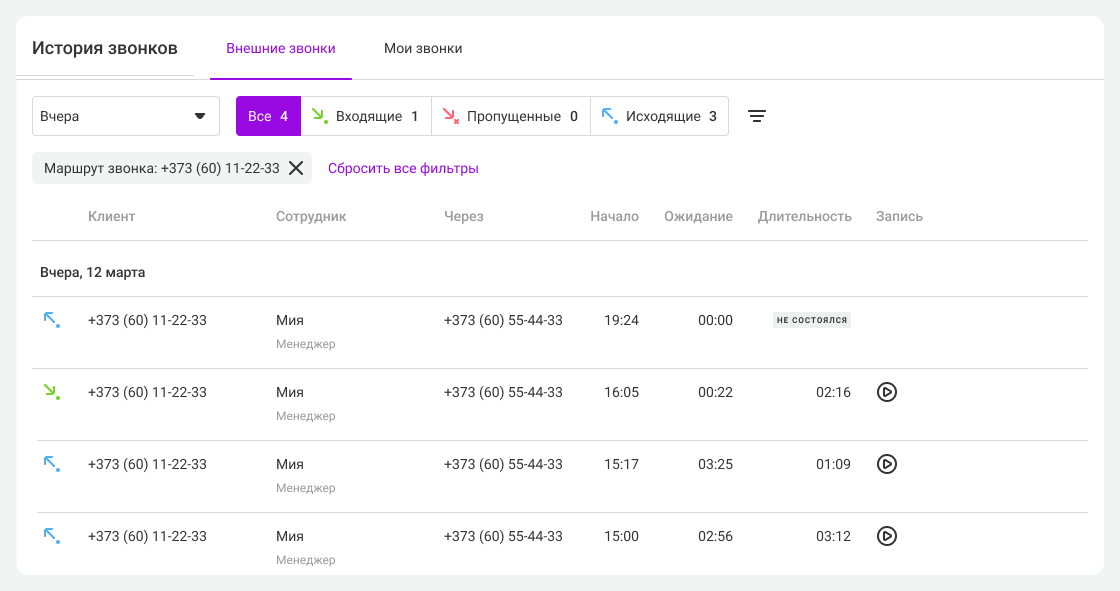The image size is (1120, 591).
Task: Sort by Длительность column header
Action: click(x=804, y=216)
